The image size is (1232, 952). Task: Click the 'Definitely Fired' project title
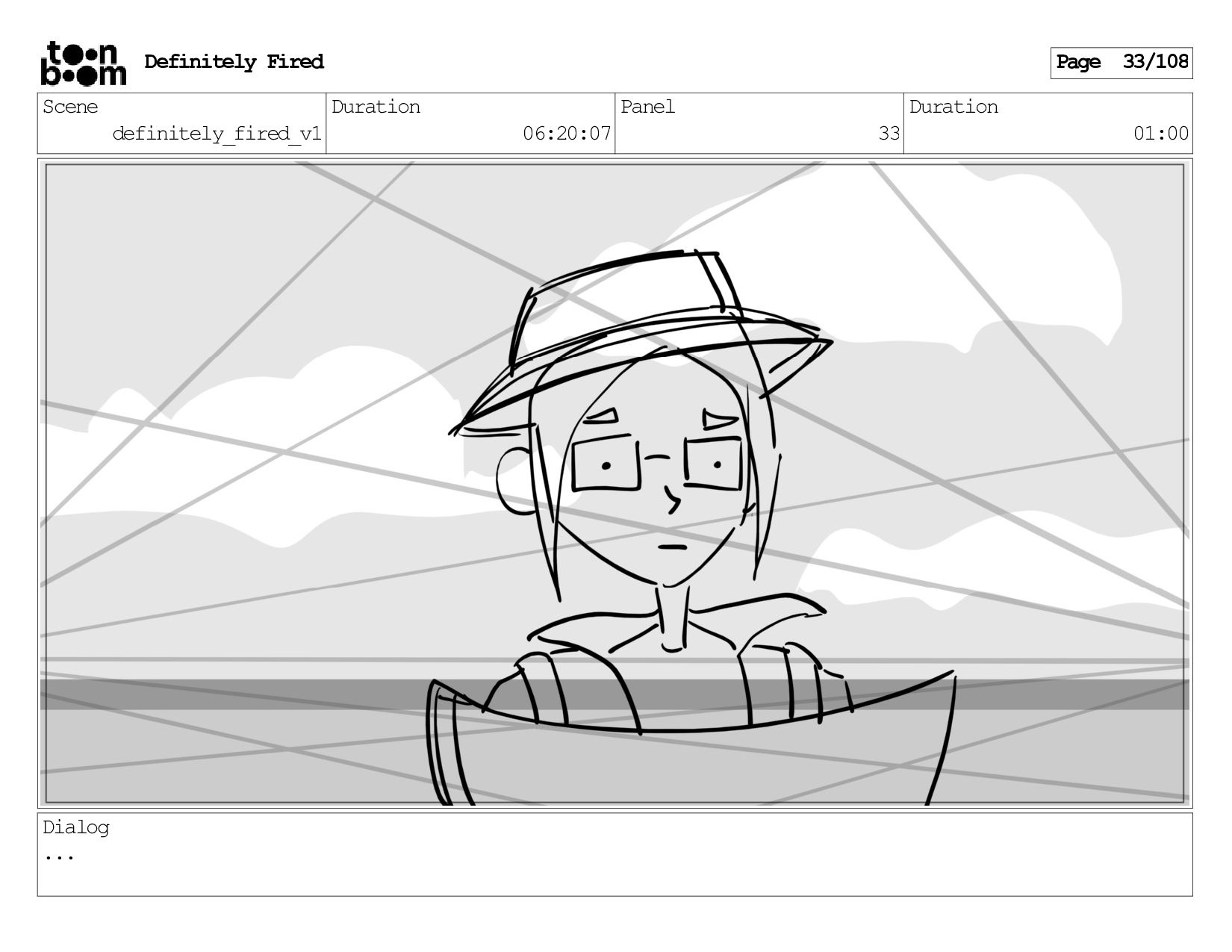click(234, 62)
